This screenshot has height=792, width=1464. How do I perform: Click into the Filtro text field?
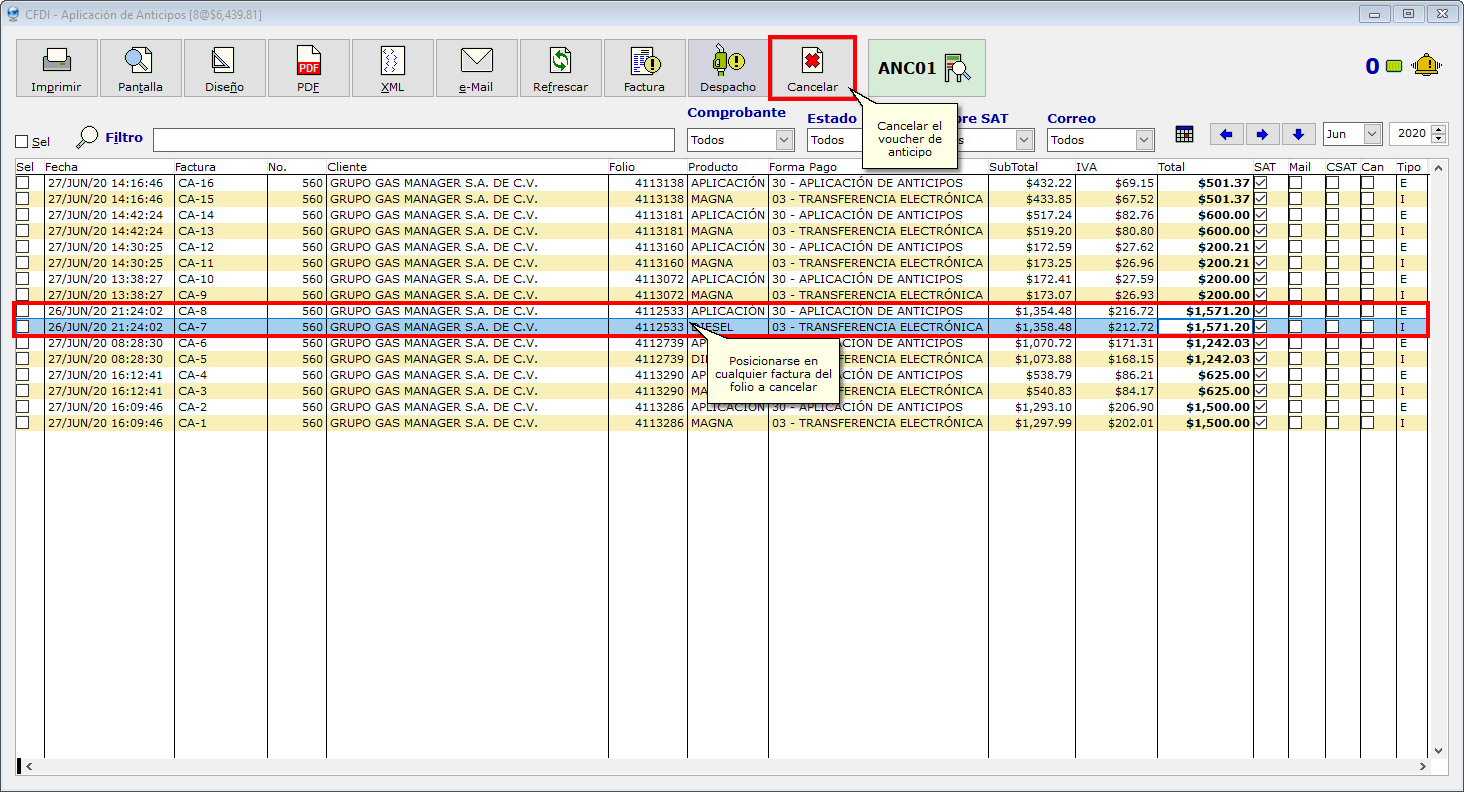click(x=413, y=140)
